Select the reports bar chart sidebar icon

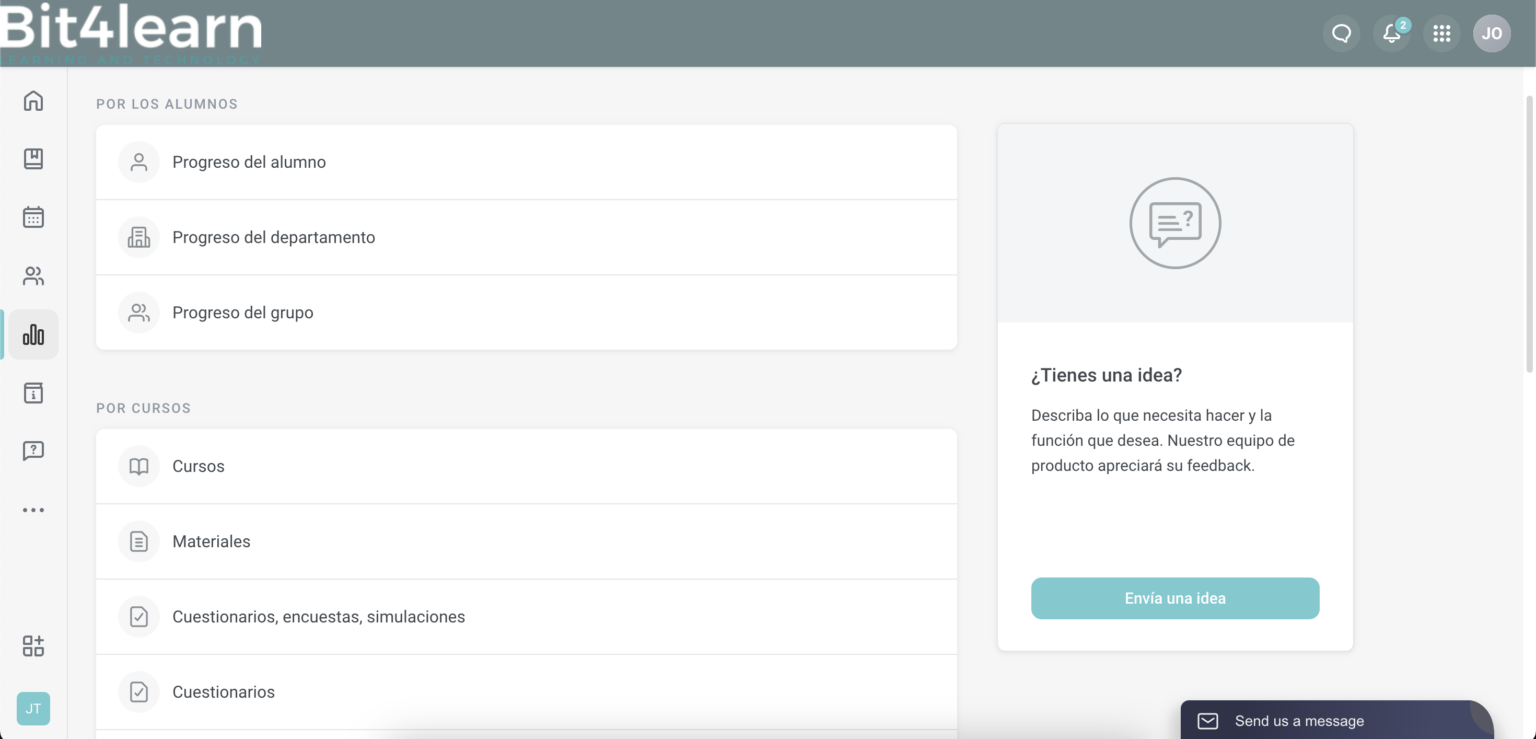tap(33, 334)
